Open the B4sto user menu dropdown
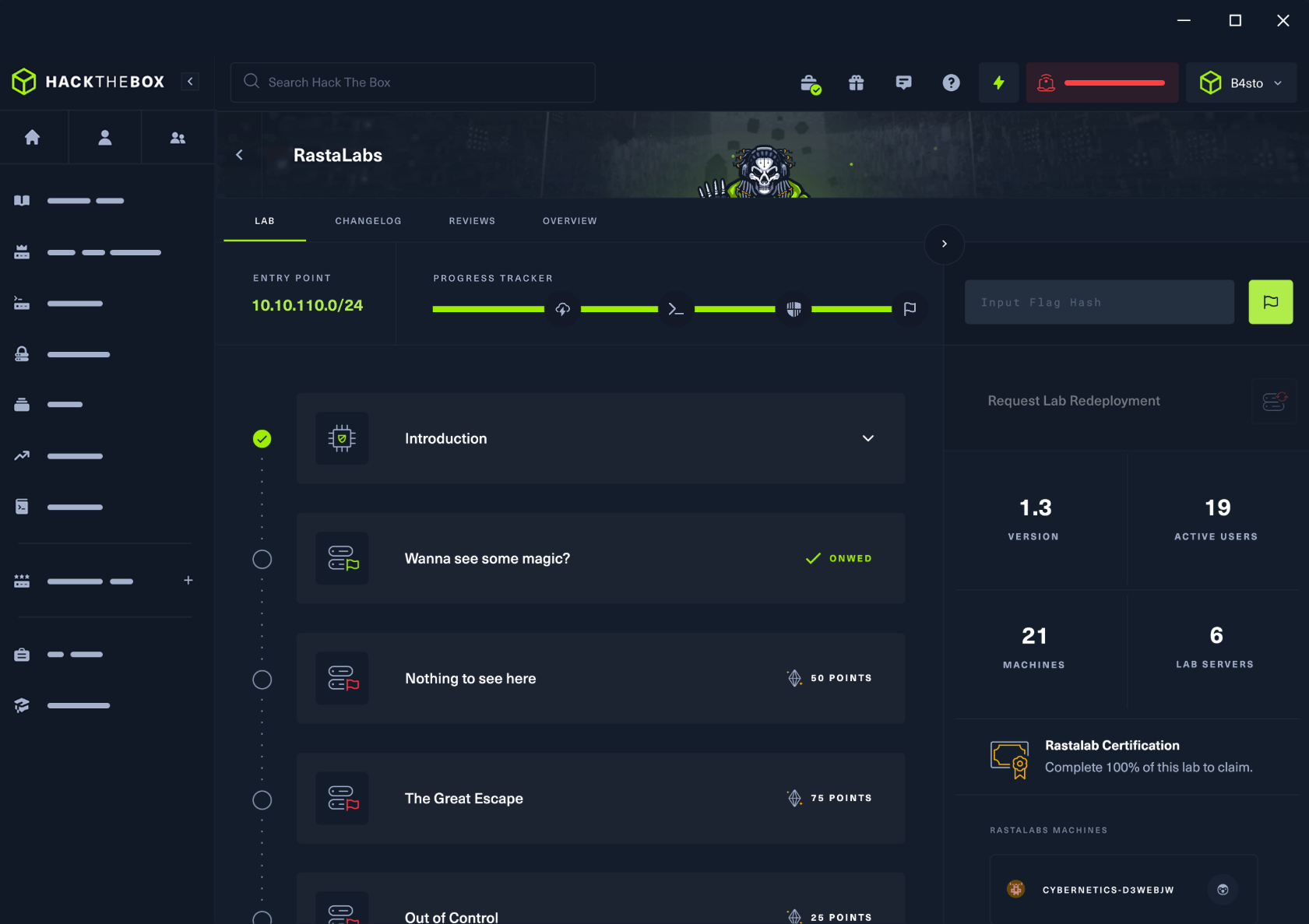The width and height of the screenshot is (1309, 924). (1241, 83)
